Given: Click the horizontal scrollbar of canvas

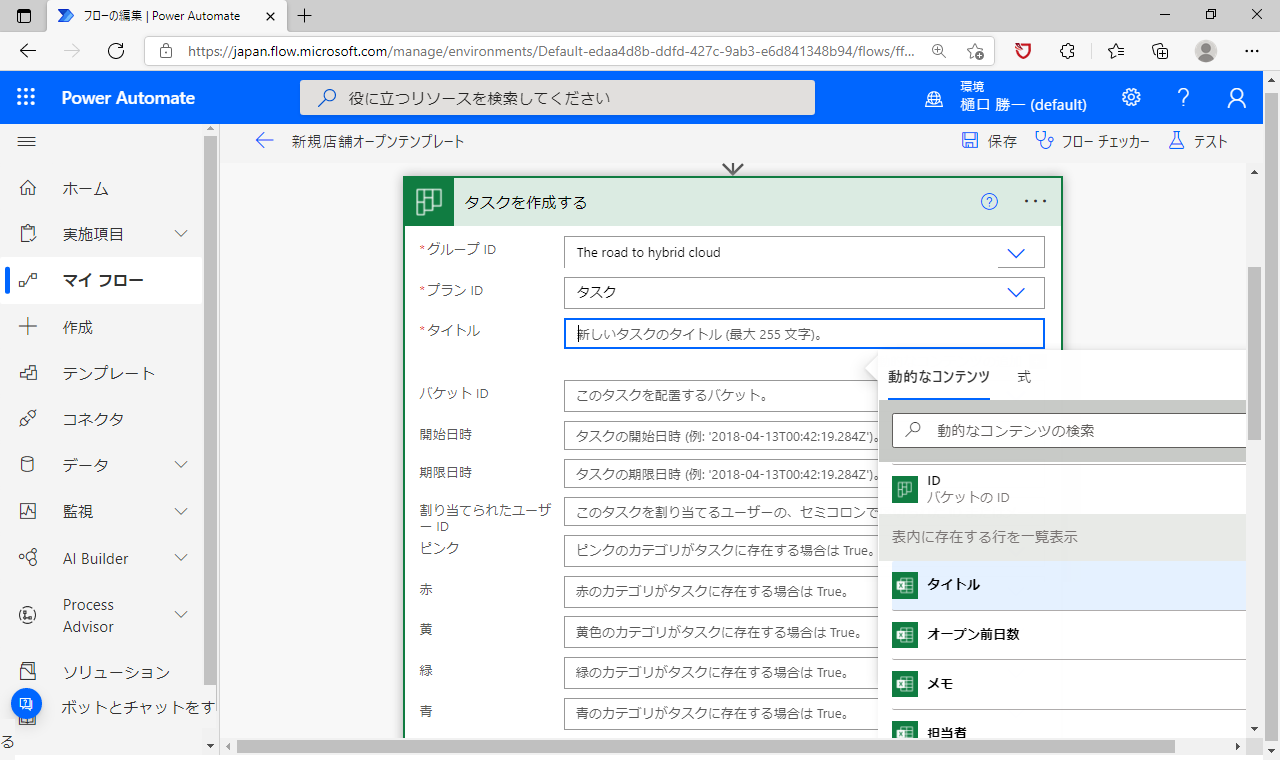Looking at the screenshot, I should tap(705, 746).
